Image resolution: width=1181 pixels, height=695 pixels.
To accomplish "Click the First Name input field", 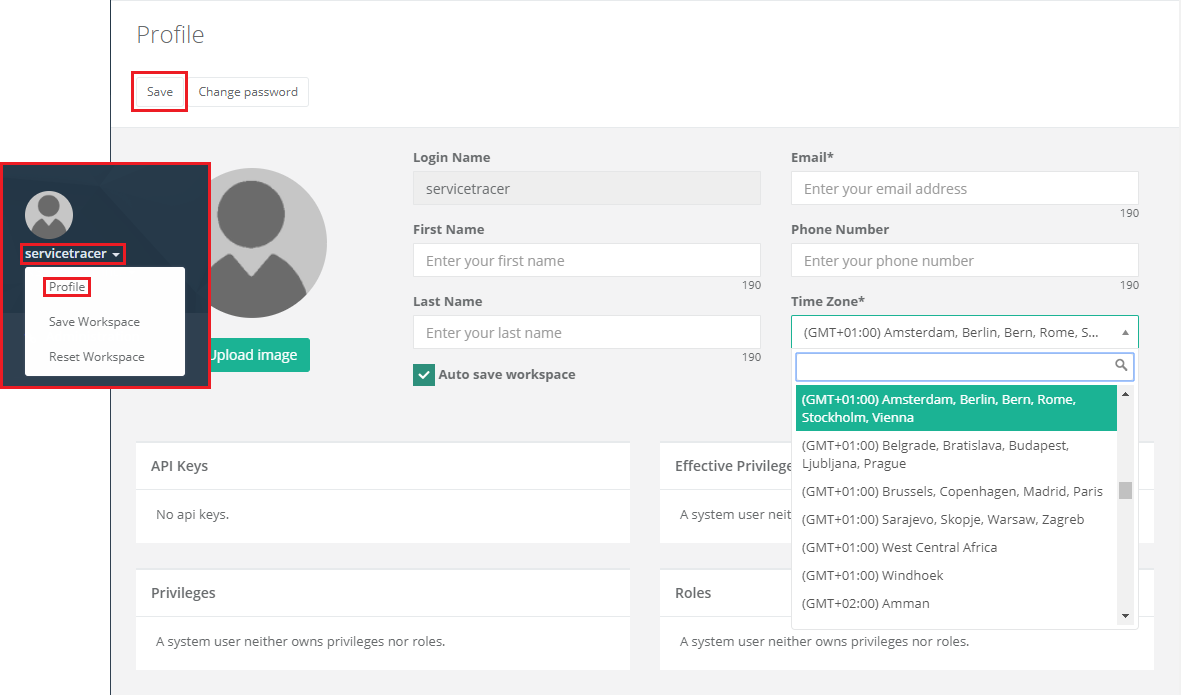I will [586, 261].
